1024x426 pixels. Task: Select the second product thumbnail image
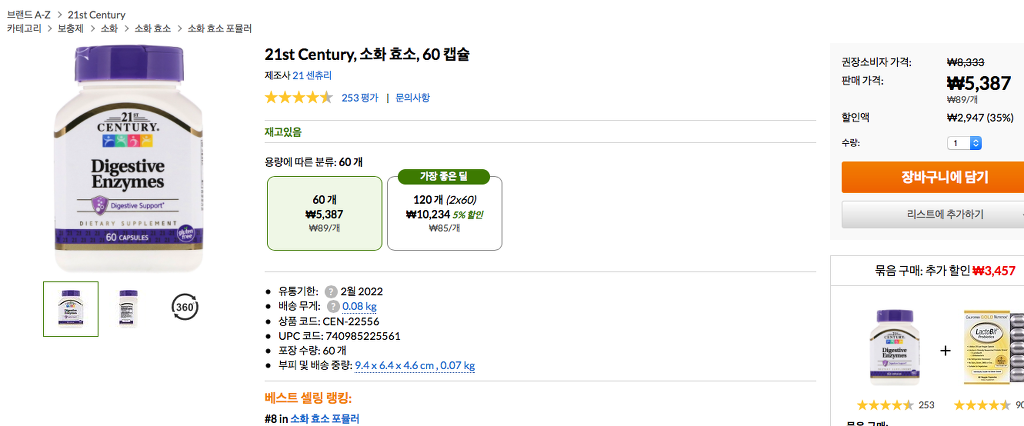128,308
